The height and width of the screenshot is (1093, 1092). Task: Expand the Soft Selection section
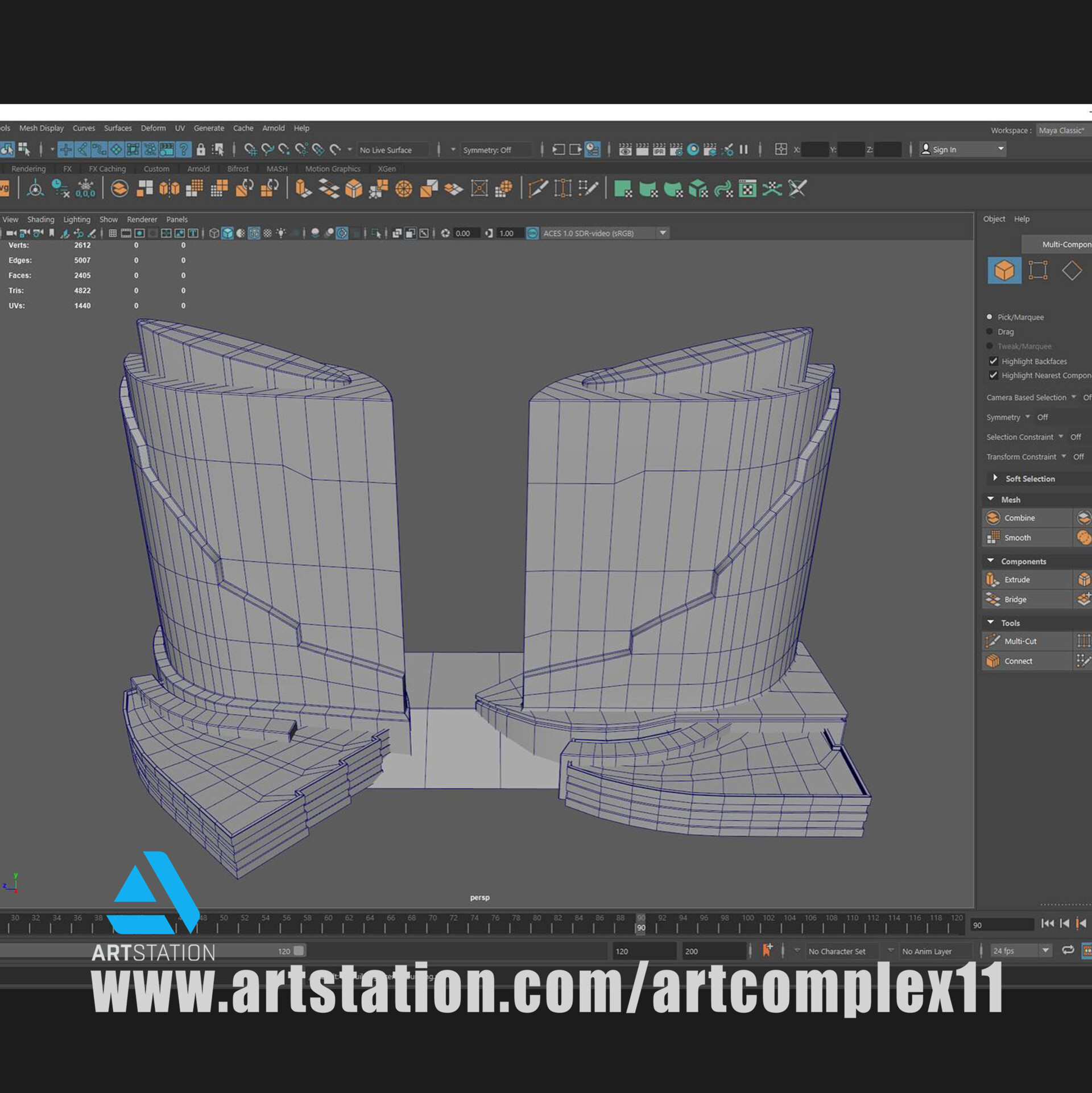pos(996,479)
